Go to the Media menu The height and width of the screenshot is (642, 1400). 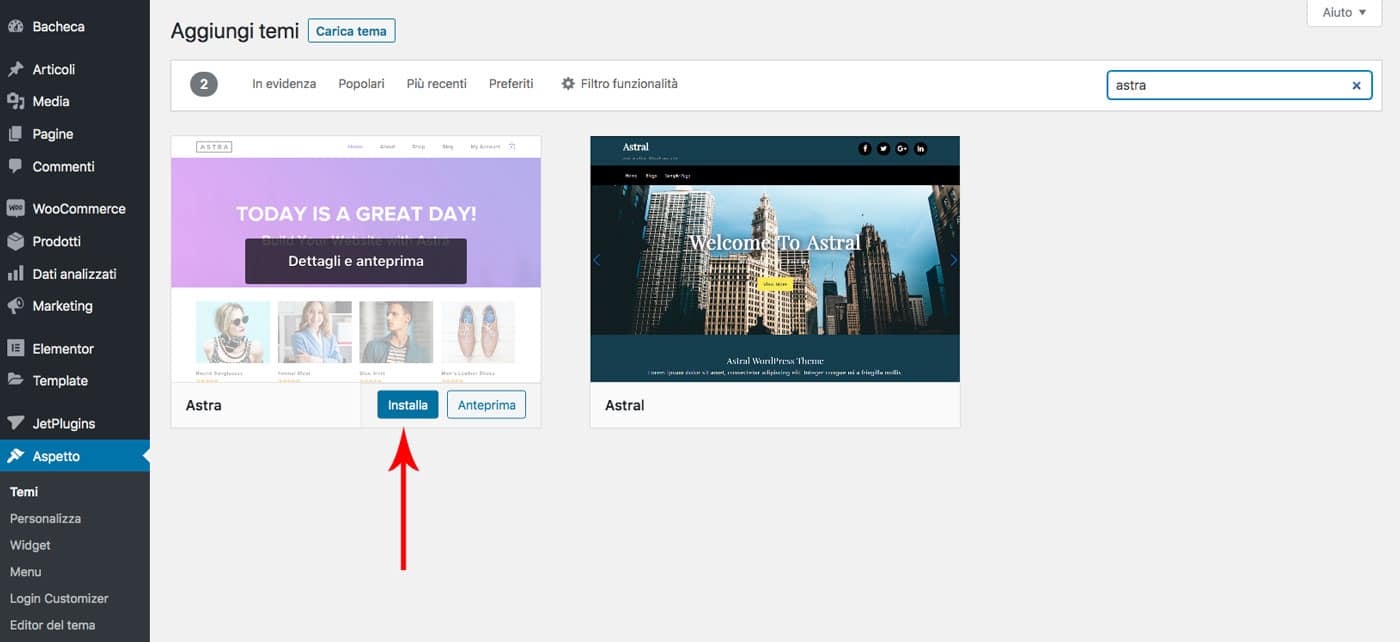click(75, 101)
